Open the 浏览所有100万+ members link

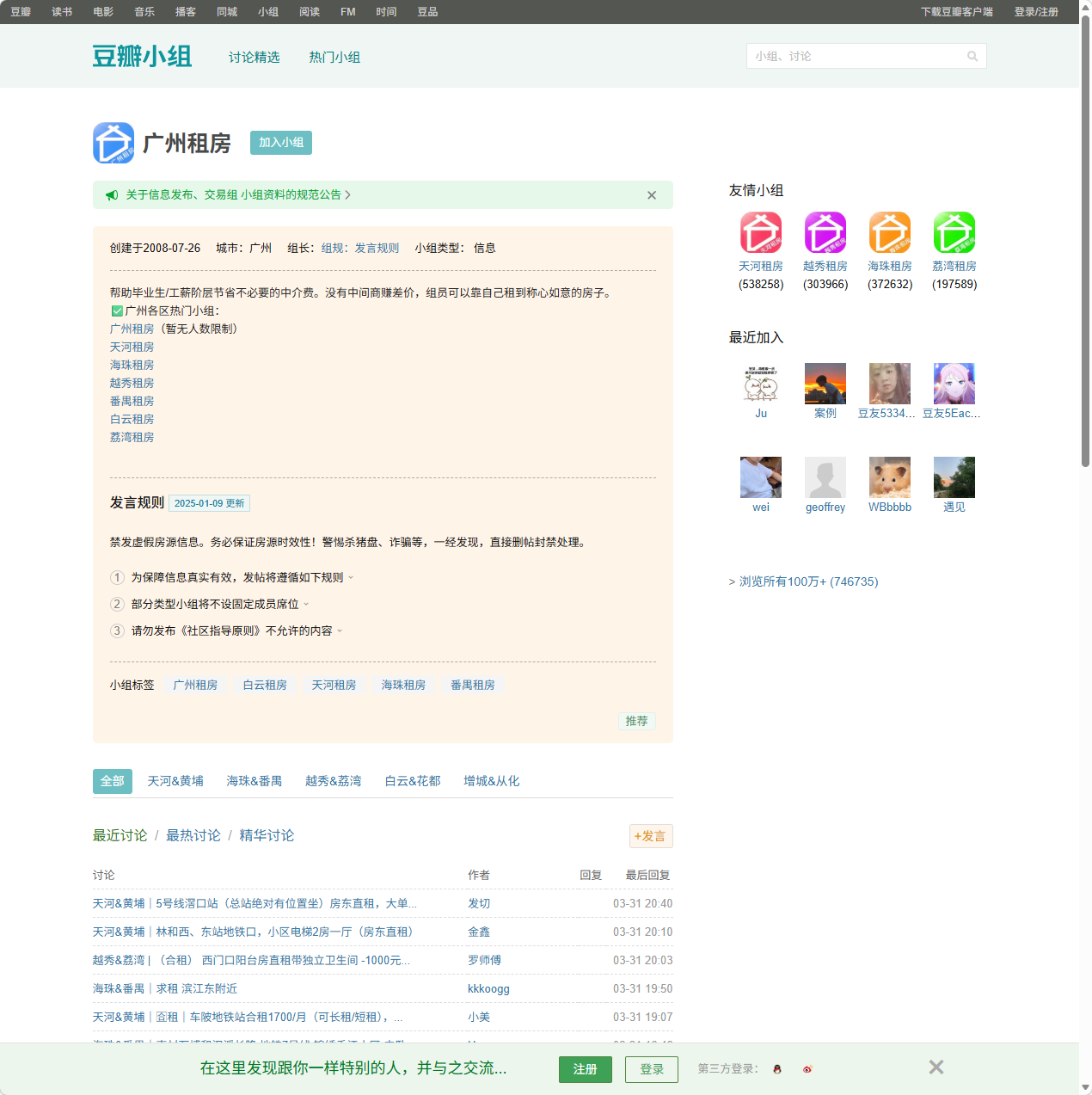(807, 581)
